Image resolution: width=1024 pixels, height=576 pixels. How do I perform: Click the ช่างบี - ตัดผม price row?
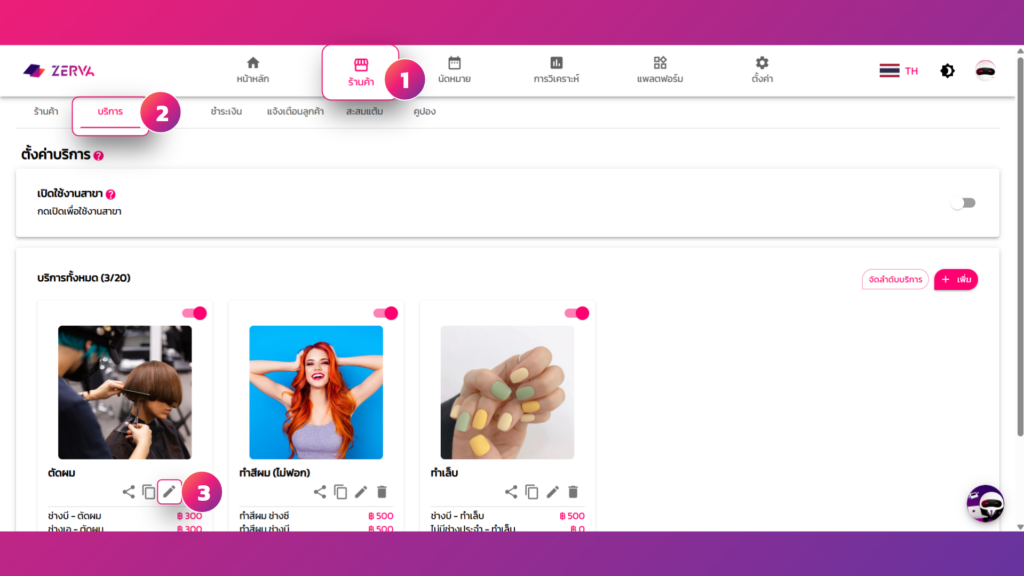(x=125, y=516)
